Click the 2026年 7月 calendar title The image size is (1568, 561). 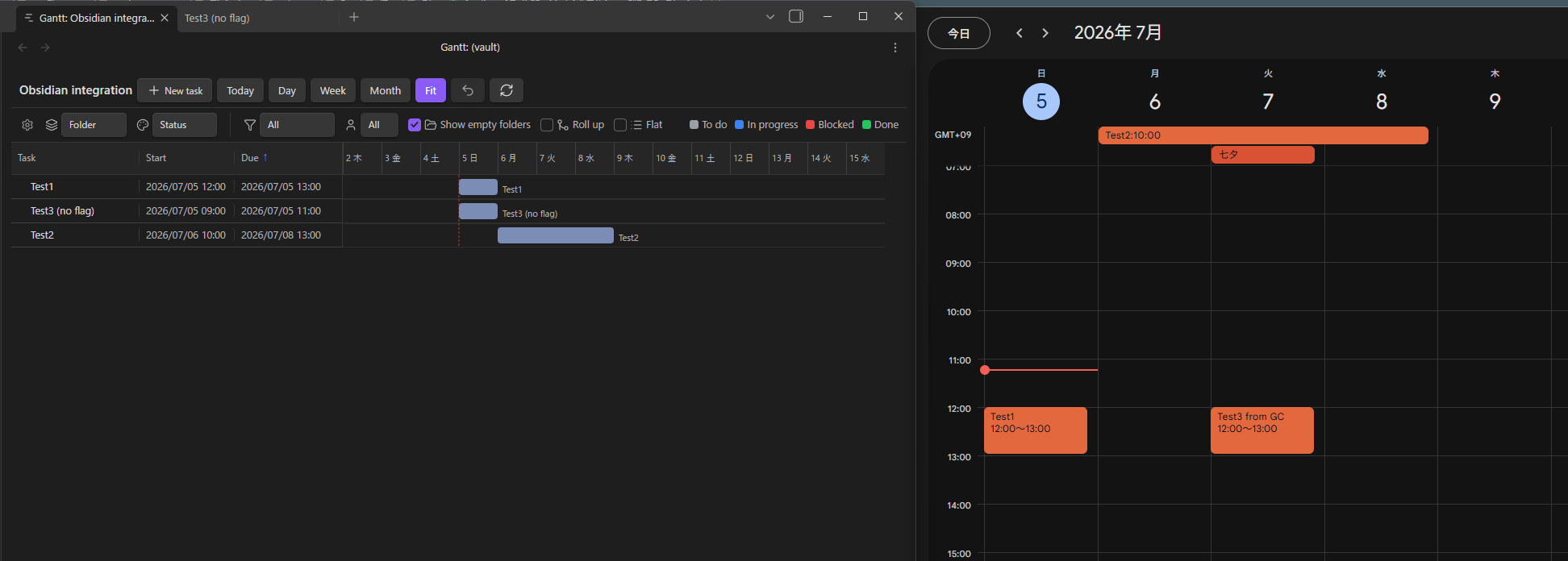(x=1118, y=33)
